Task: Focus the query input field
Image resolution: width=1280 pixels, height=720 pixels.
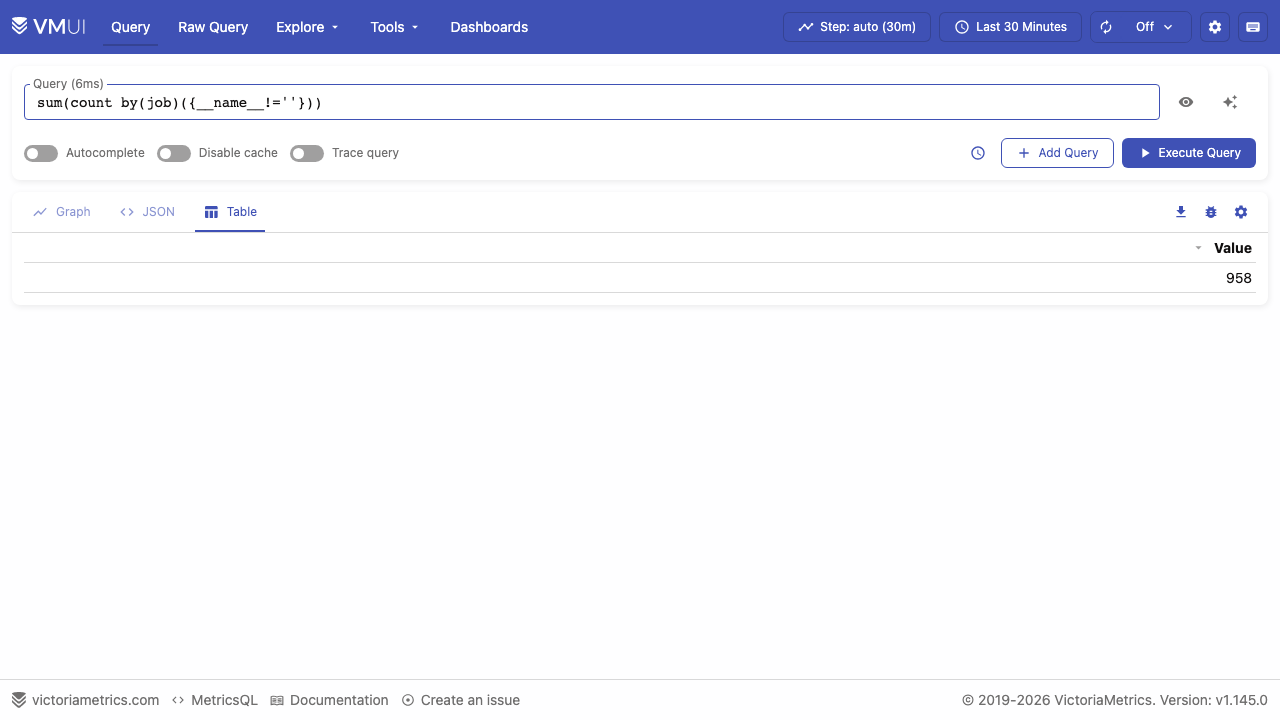Action: [592, 102]
